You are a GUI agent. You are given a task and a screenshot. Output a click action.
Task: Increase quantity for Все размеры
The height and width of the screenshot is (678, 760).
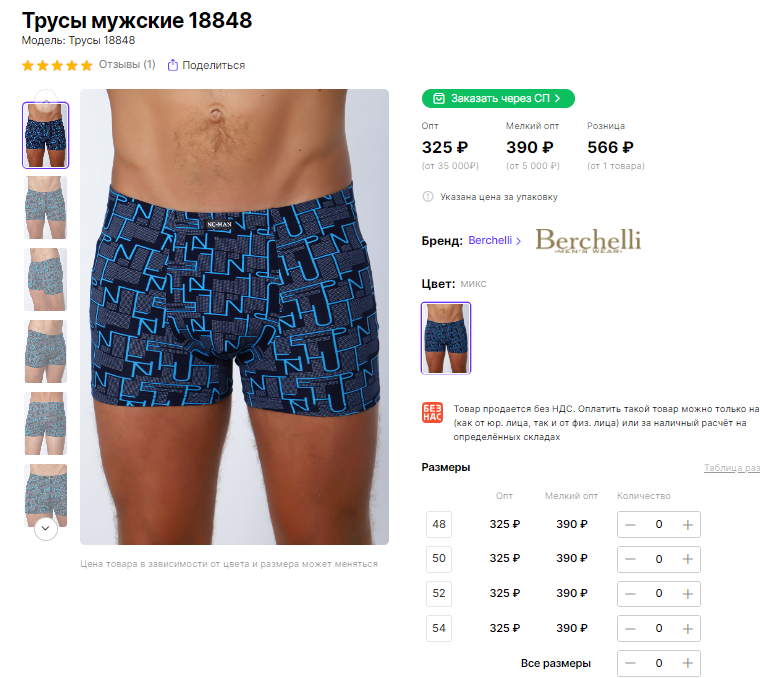[687, 663]
